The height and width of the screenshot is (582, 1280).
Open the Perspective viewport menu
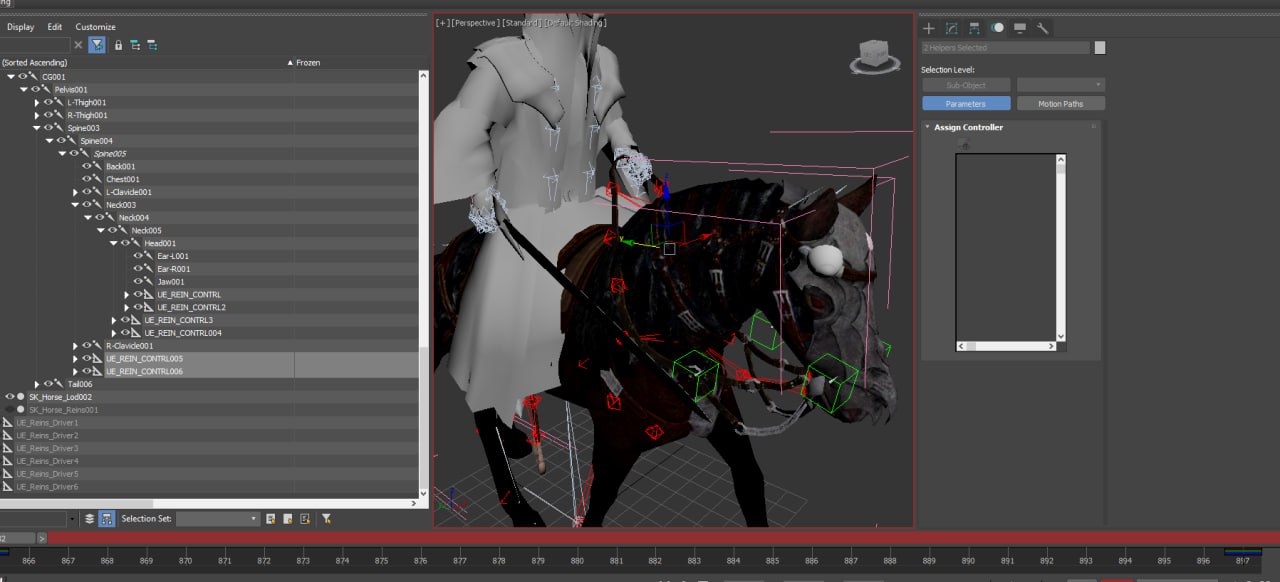(x=476, y=22)
